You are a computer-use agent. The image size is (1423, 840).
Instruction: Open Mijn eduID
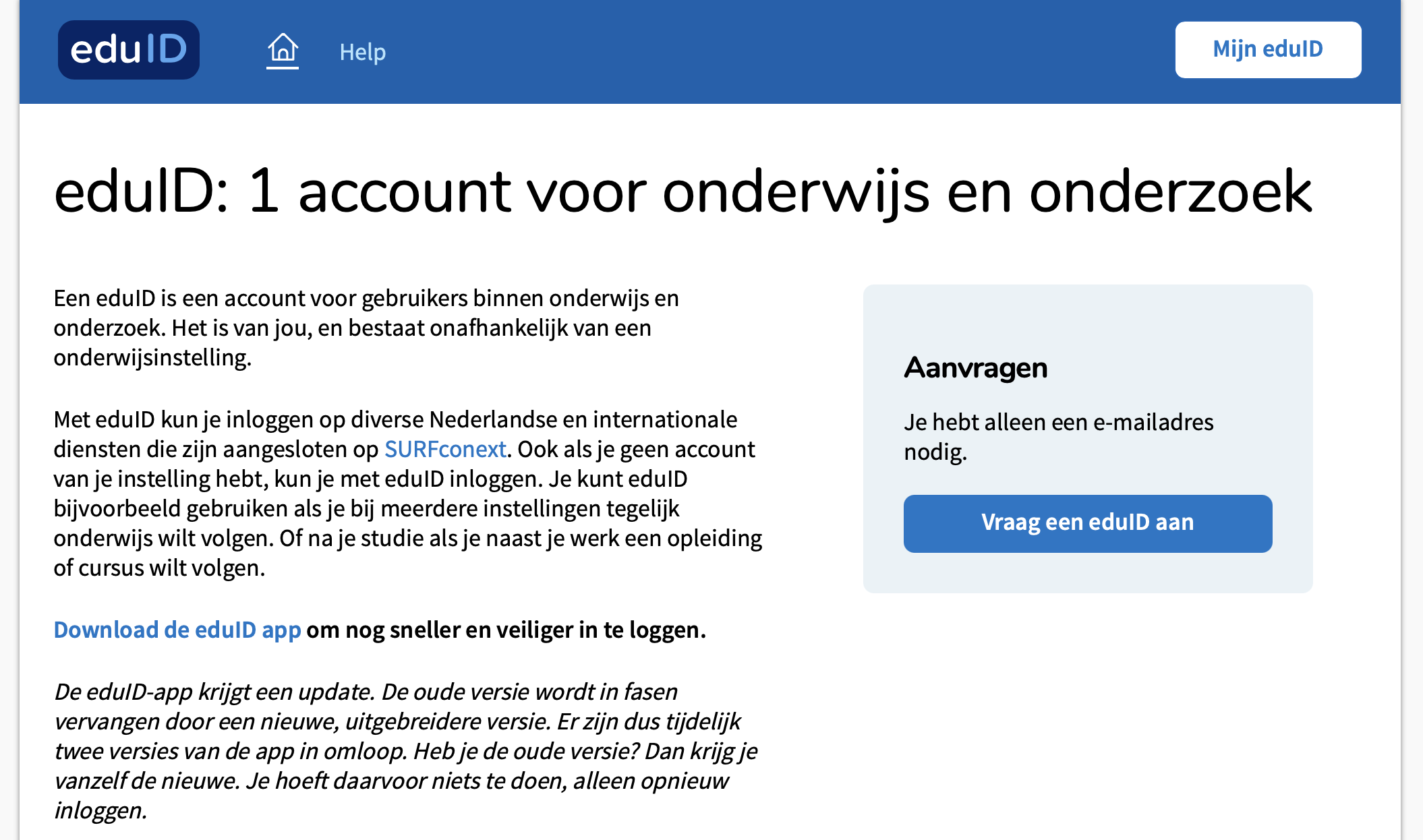point(1268,50)
